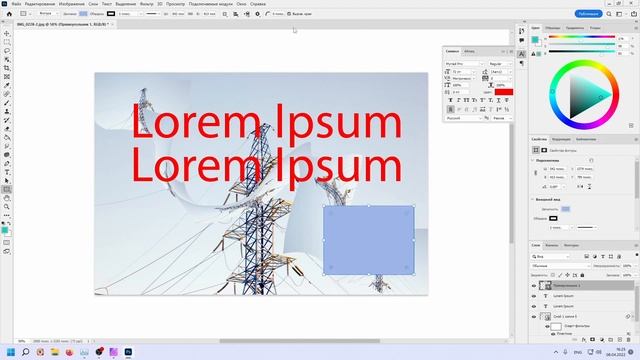Toggle lock all padlock icon in Layers
Image resolution: width=640 pixels, height=360 pixels.
point(582,275)
